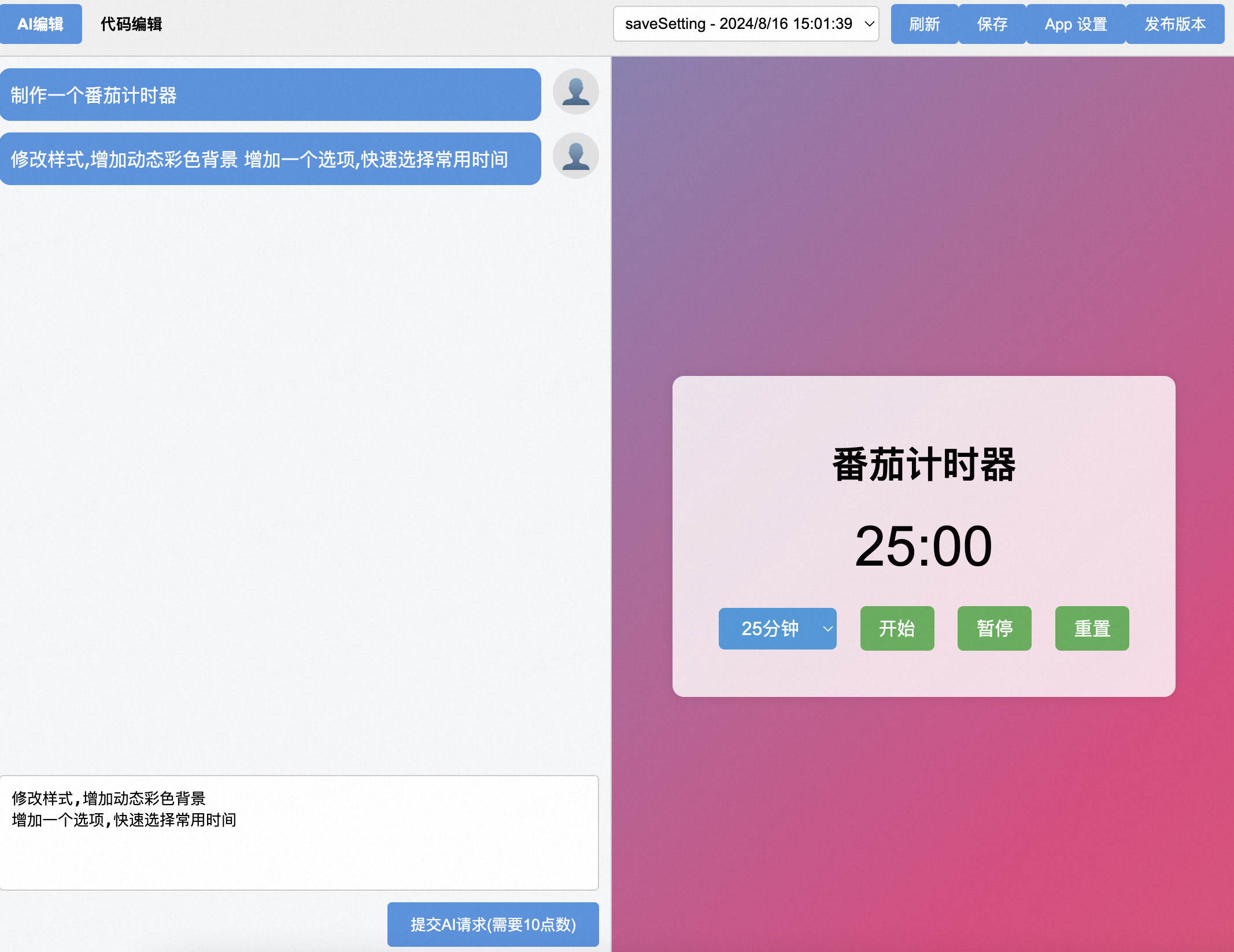Image resolution: width=1234 pixels, height=952 pixels.
Task: Click the 25:00 countdown display
Action: click(923, 546)
